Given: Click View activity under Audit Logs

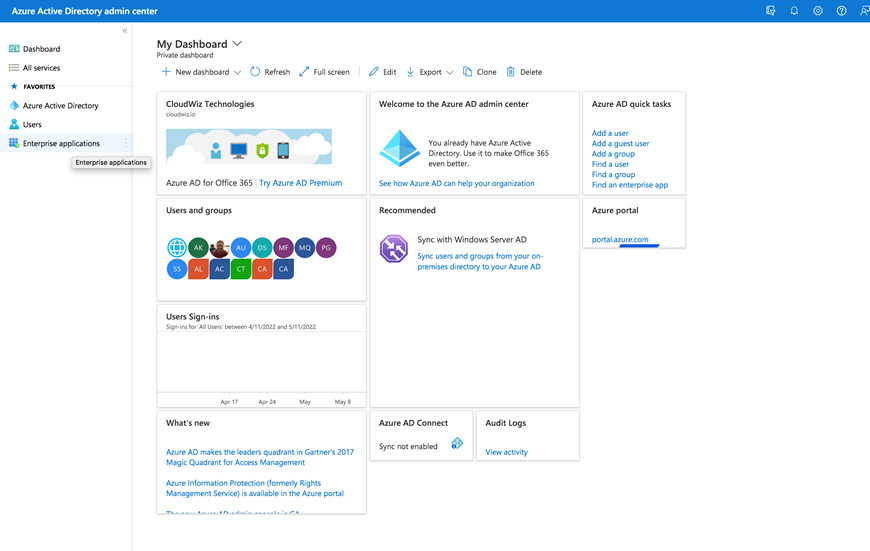Looking at the screenshot, I should click(506, 452).
